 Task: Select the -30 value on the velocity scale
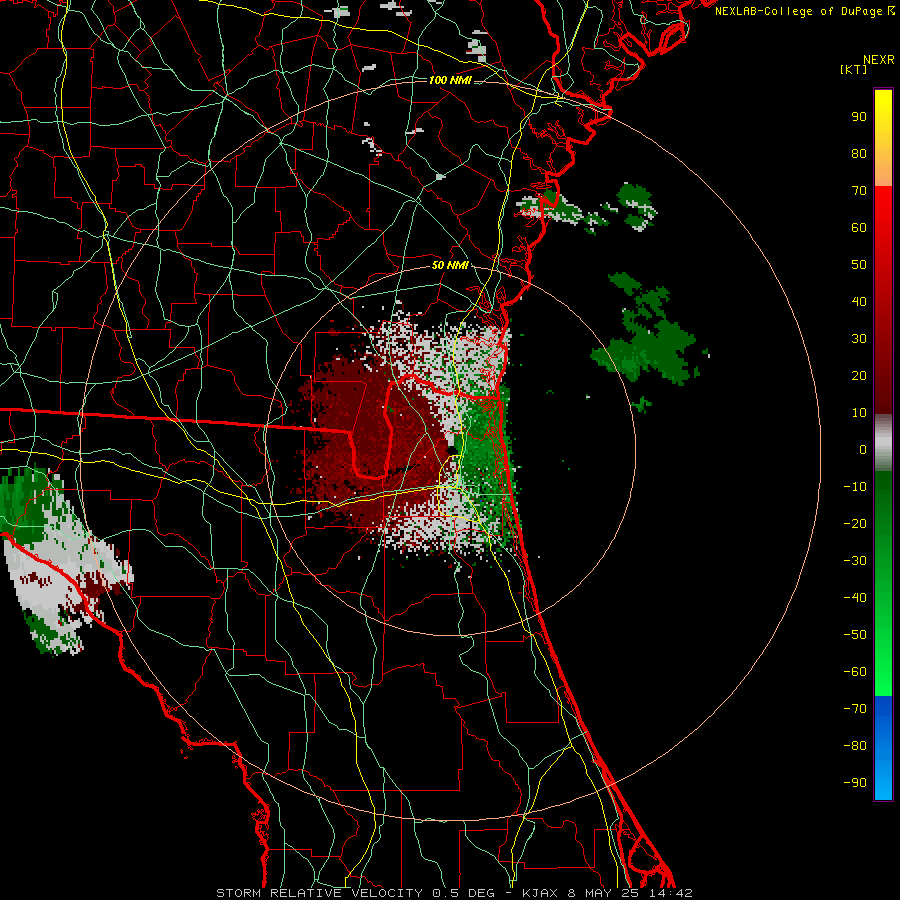tap(855, 561)
